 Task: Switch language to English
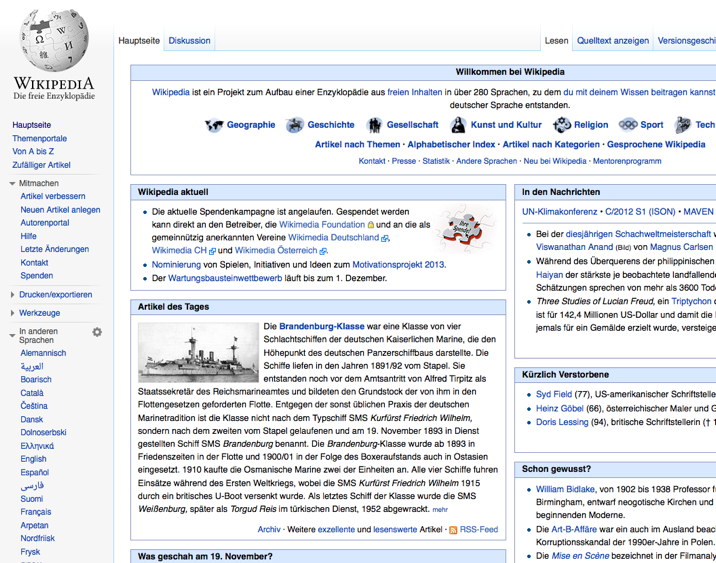coord(33,459)
